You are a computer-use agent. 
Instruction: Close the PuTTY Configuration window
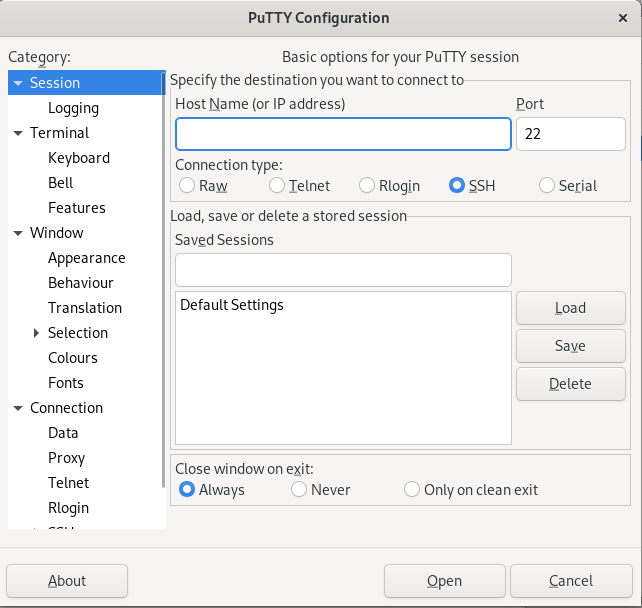click(623, 17)
